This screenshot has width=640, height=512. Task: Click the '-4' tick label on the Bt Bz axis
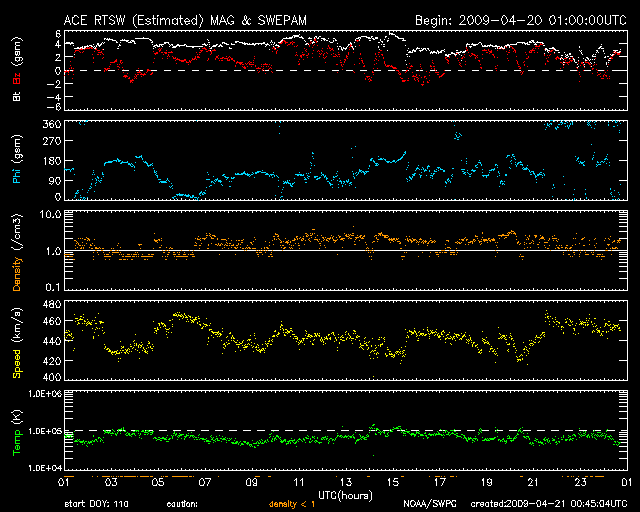point(54,97)
